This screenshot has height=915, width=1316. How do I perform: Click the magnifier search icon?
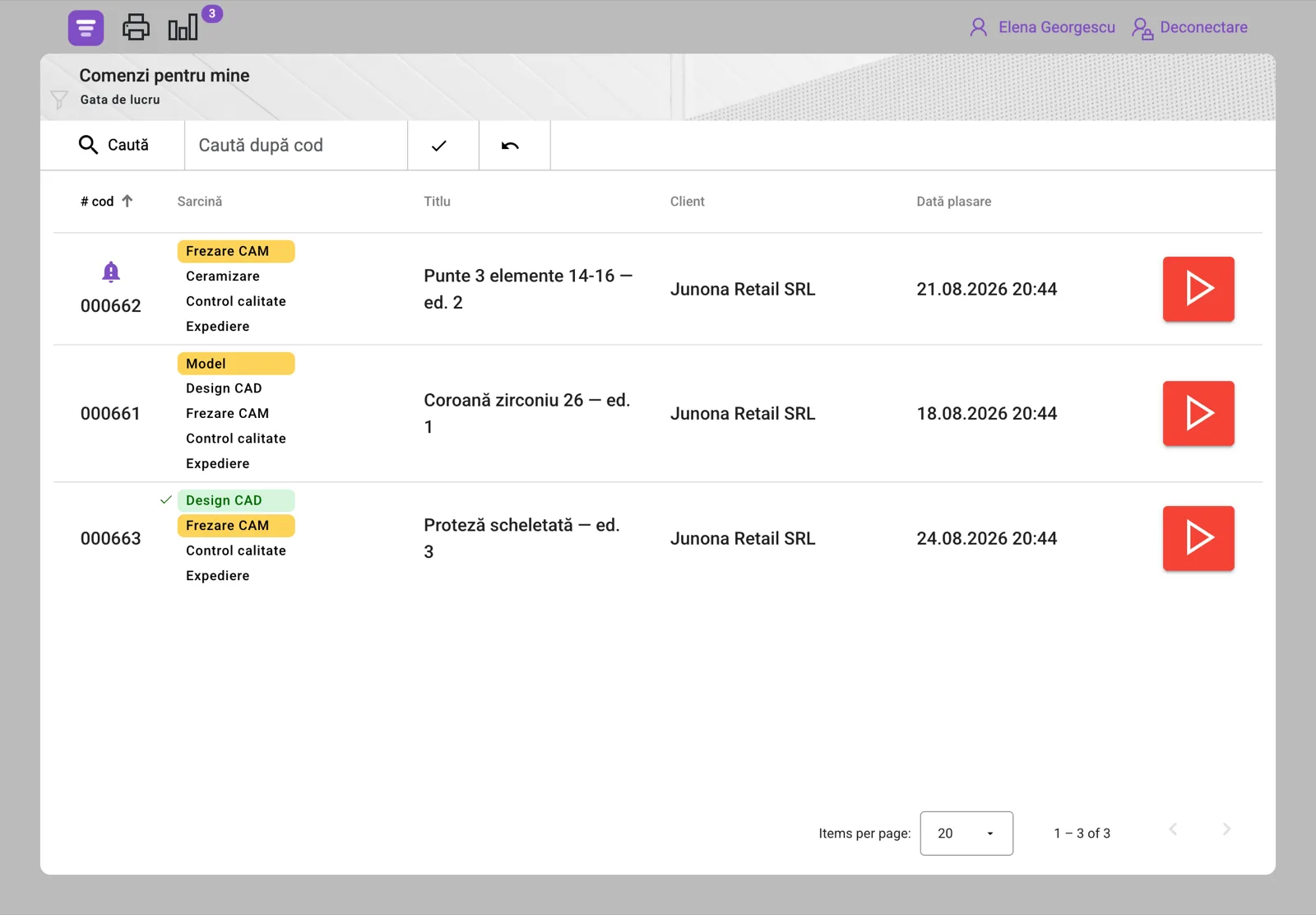click(88, 145)
